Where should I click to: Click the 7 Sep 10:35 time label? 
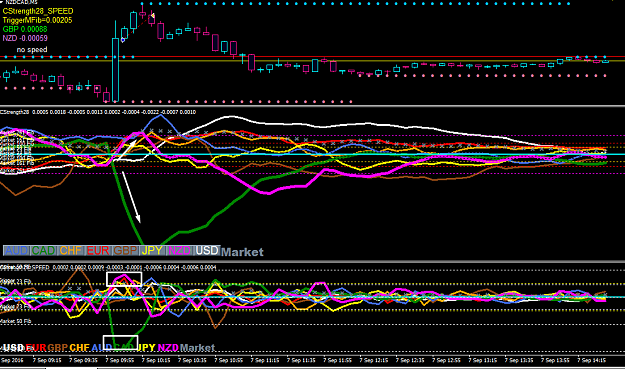[x=192, y=360]
